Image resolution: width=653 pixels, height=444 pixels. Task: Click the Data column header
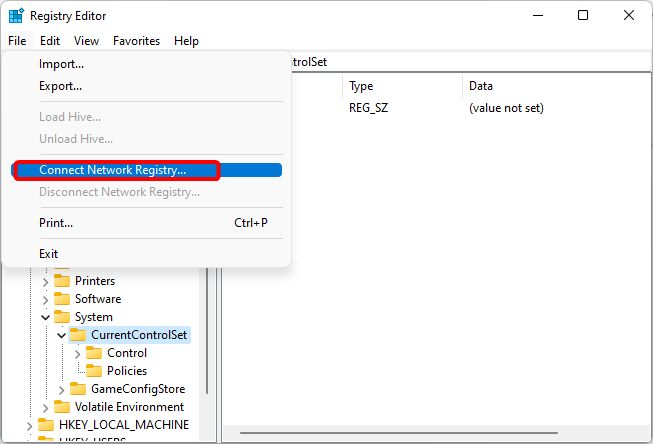[x=556, y=86]
